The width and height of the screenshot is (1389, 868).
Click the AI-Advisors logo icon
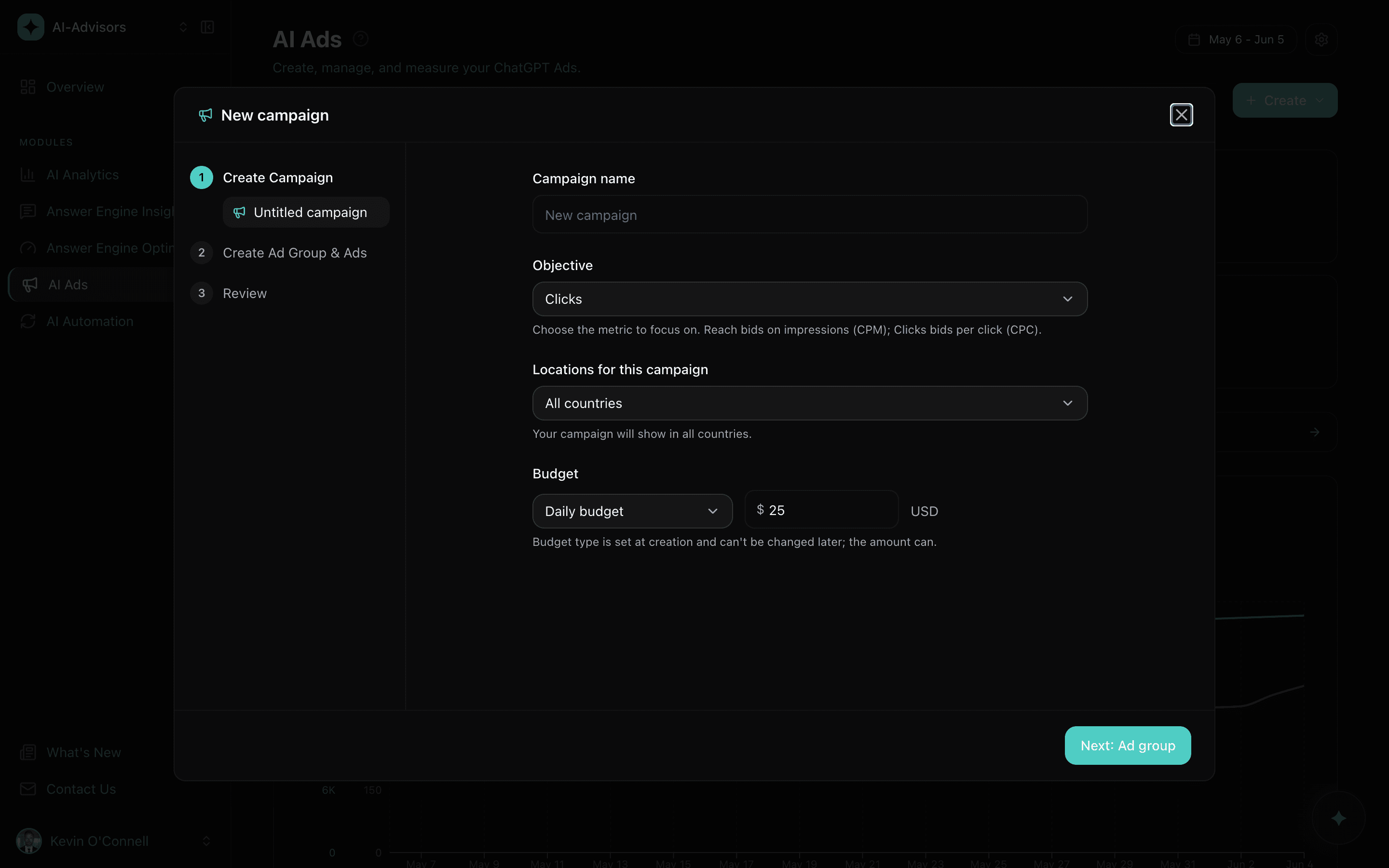coord(30,27)
